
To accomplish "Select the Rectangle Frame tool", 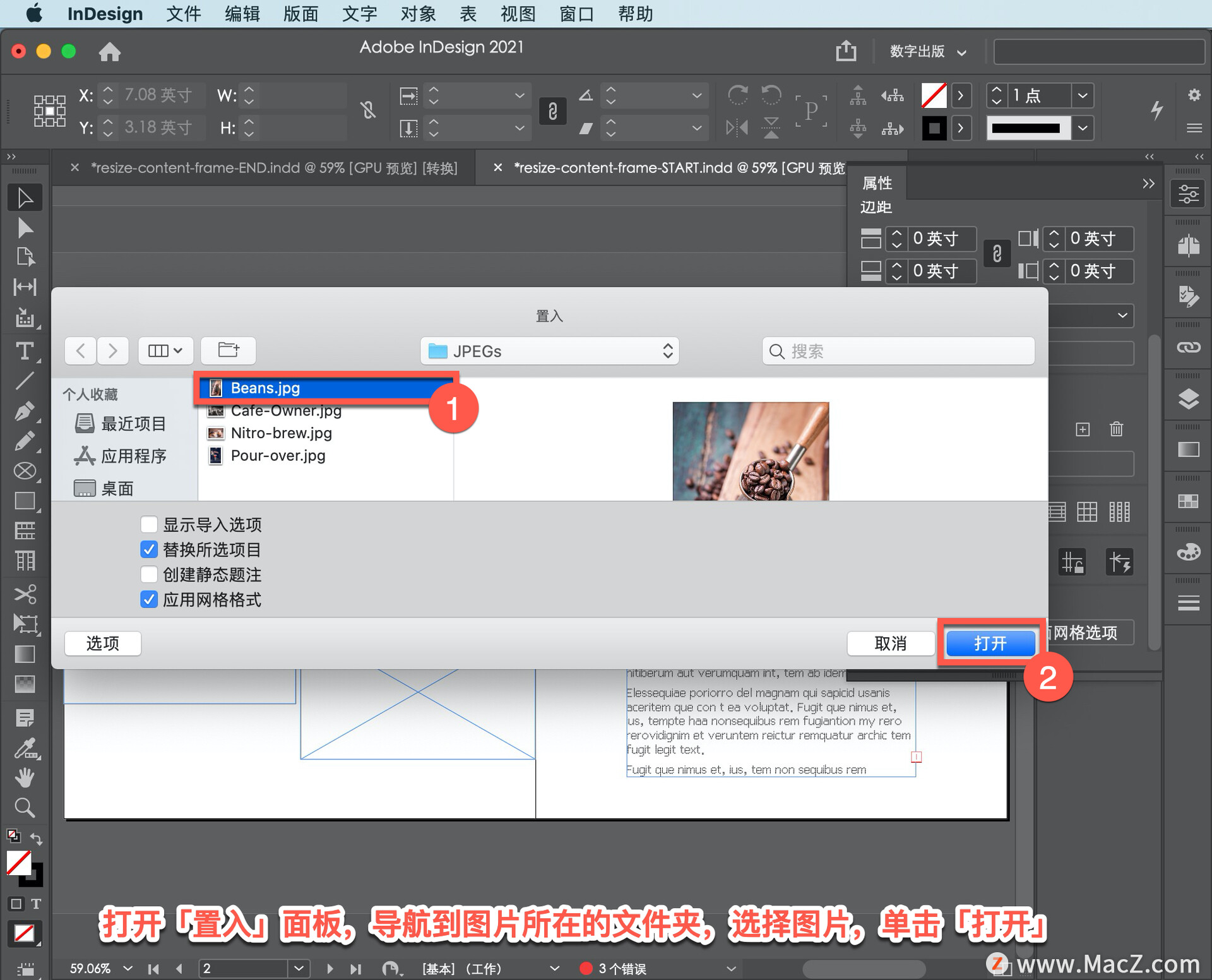I will (25, 471).
